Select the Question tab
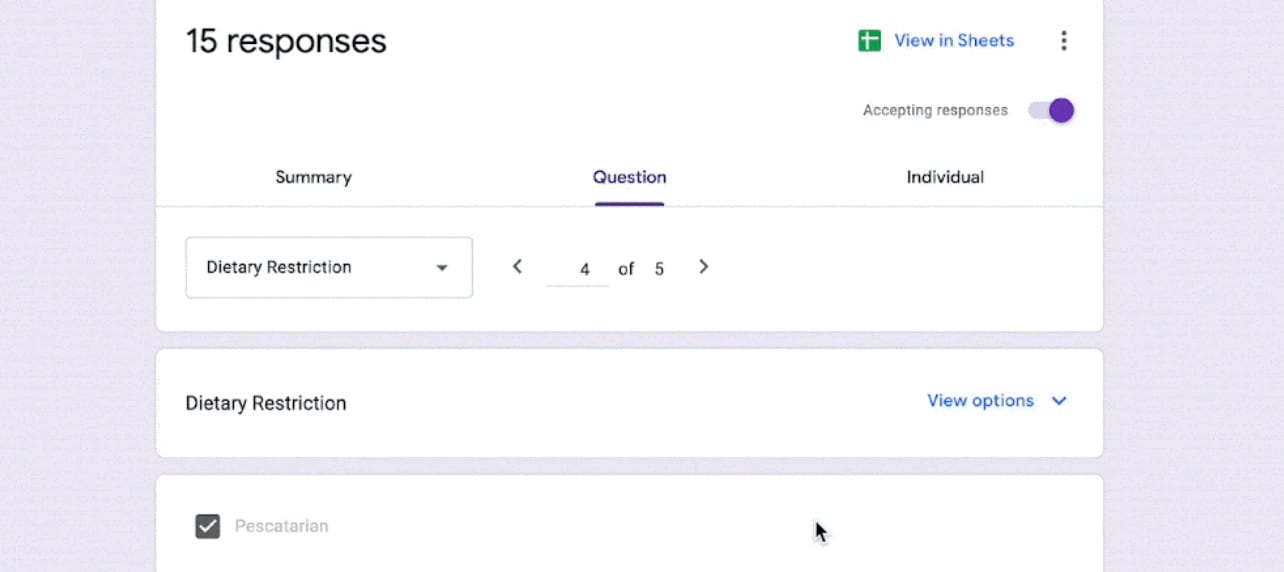 (629, 177)
